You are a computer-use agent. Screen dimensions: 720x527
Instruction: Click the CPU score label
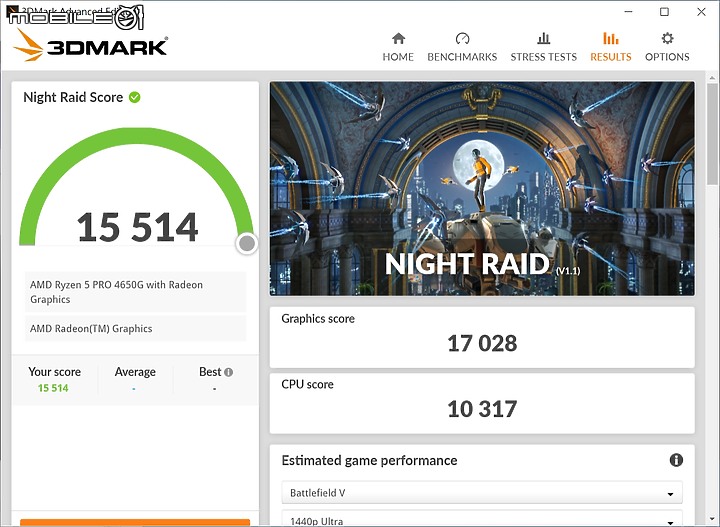307,384
